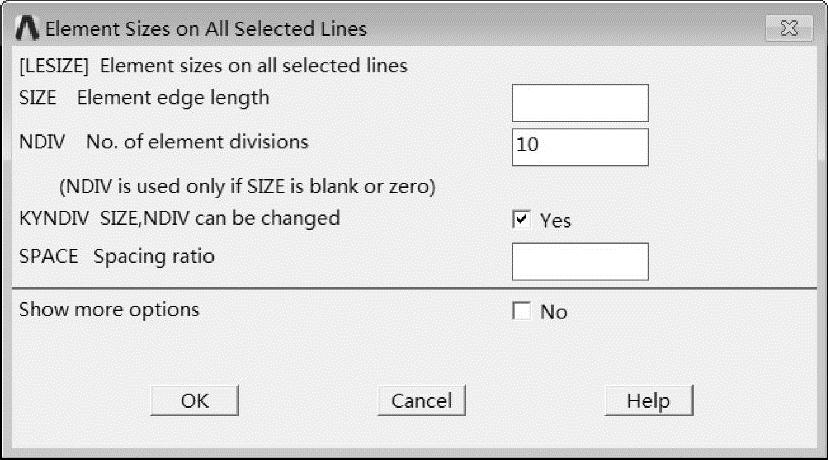
Task: Click the dialog title 'Element Sizes on All Selected Lines'
Action: coord(206,29)
